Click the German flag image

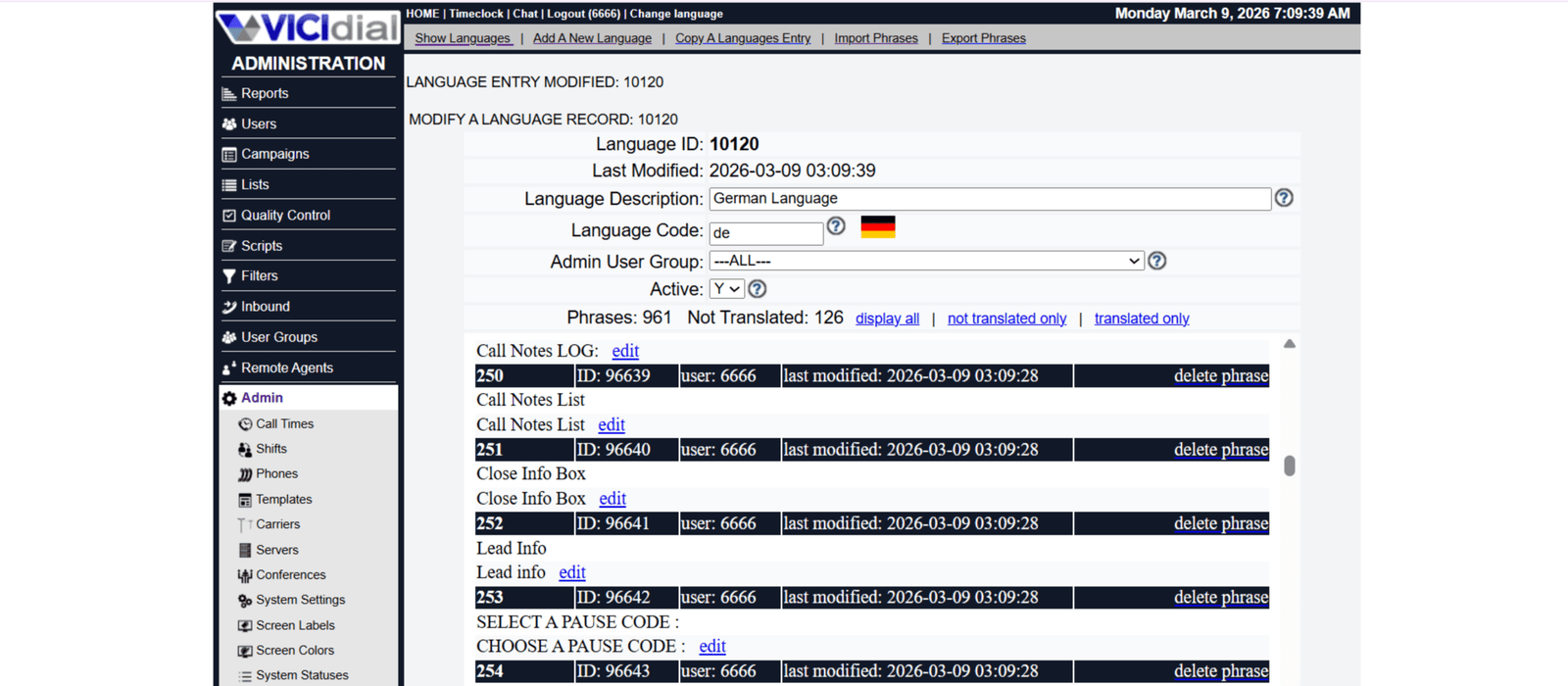pos(878,227)
